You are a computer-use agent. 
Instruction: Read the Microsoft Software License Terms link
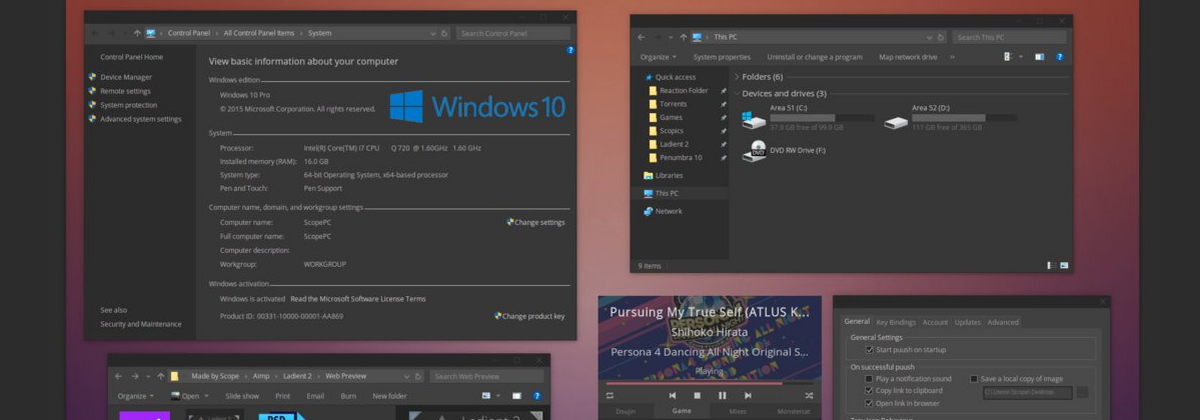tap(358, 298)
